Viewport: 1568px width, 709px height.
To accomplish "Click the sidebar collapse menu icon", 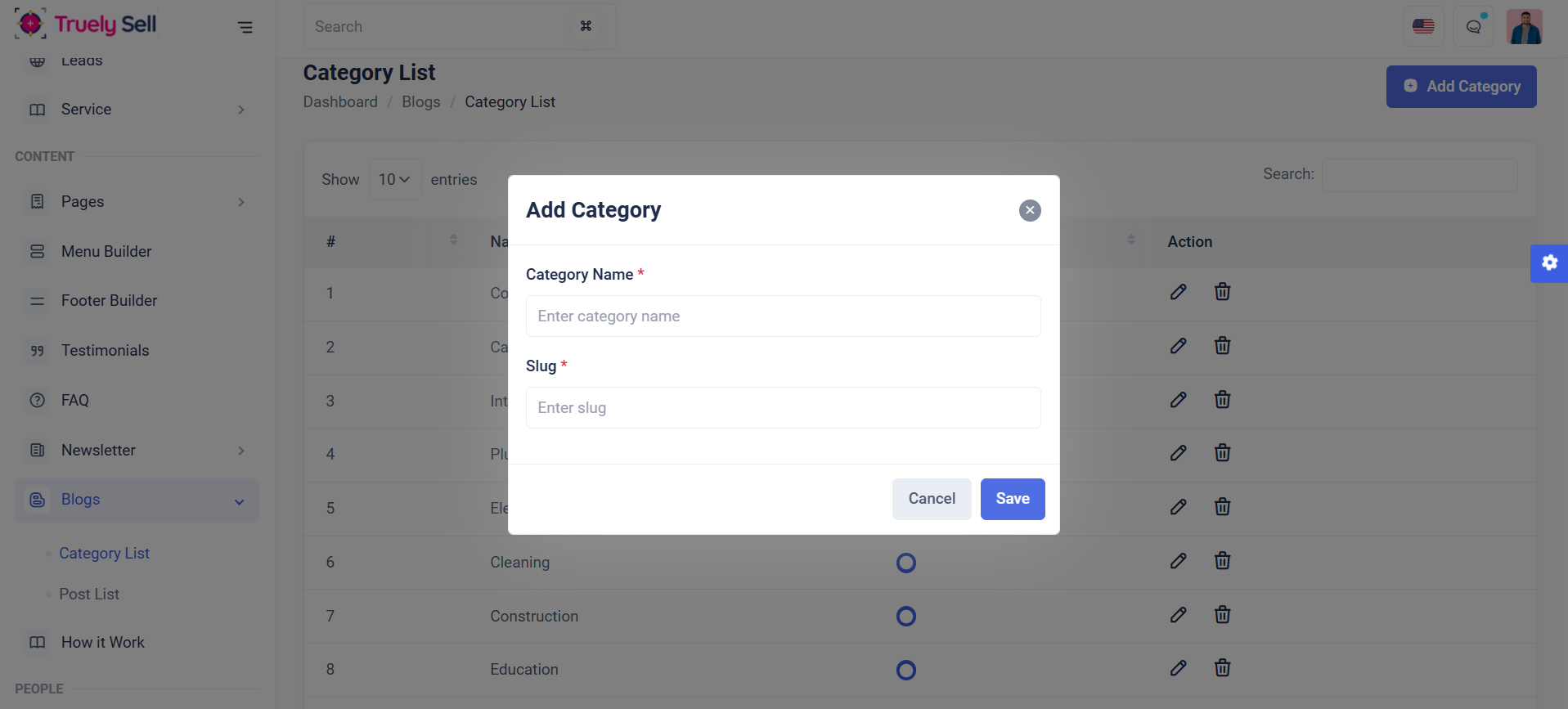I will [x=245, y=27].
